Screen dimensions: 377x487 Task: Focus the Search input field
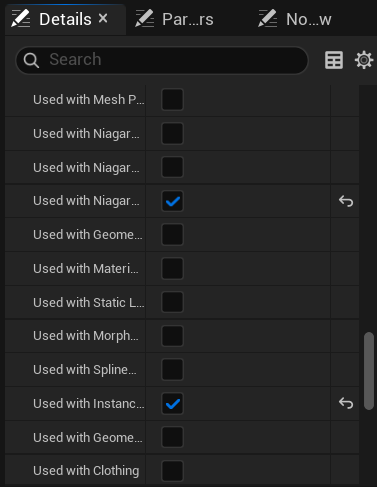pos(162,60)
